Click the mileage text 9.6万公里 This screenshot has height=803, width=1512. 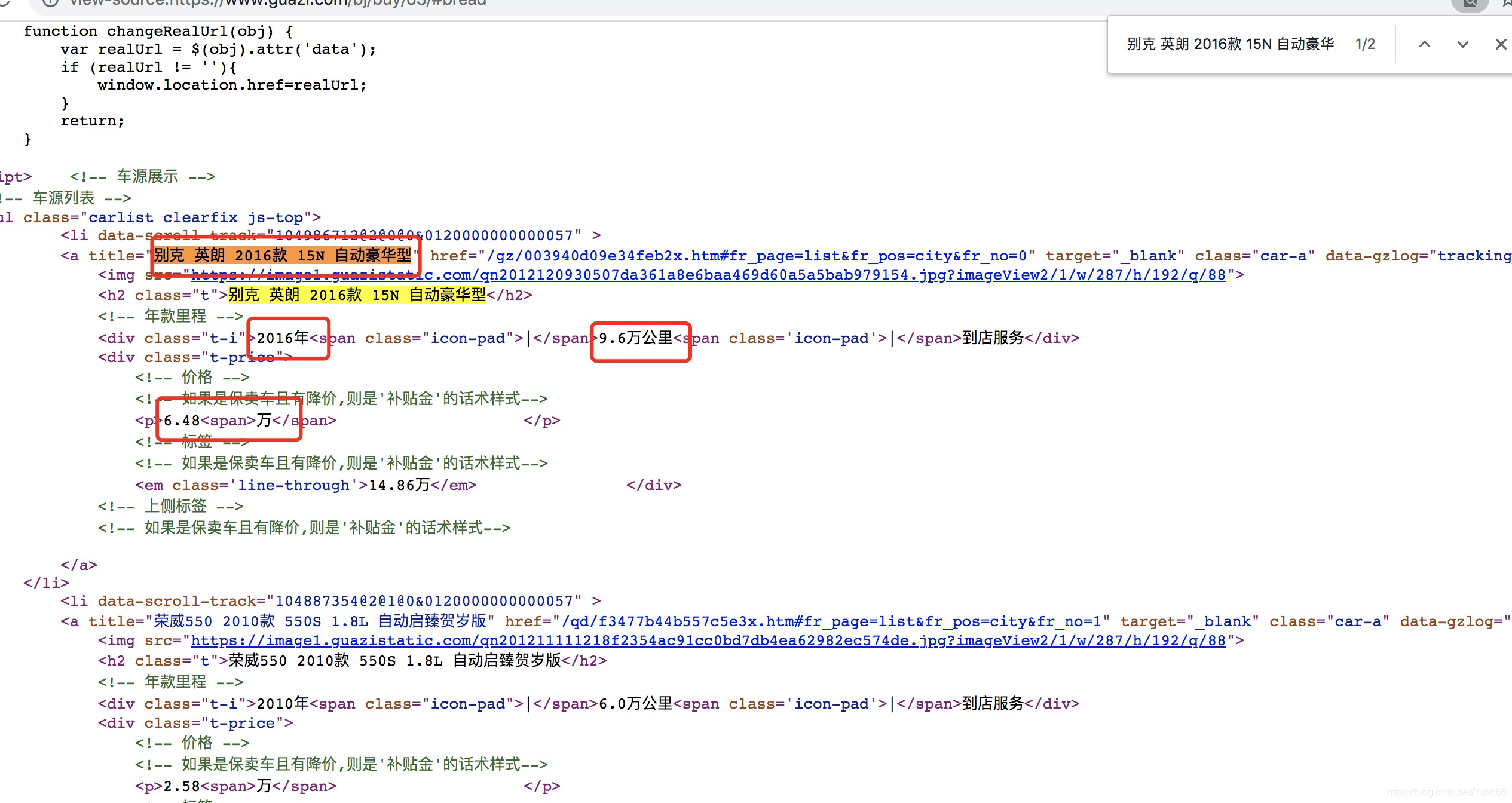point(636,338)
